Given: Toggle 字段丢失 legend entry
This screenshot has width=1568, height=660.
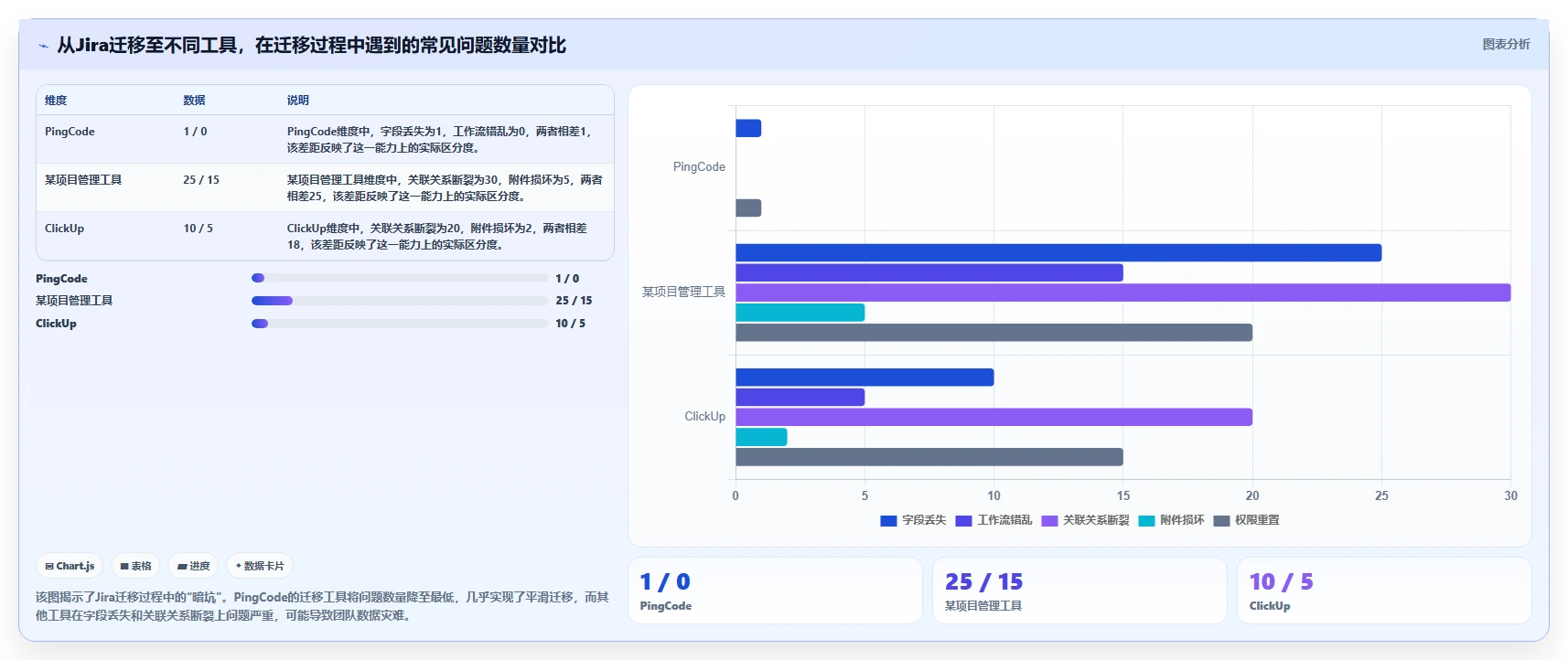Looking at the screenshot, I should (x=913, y=520).
